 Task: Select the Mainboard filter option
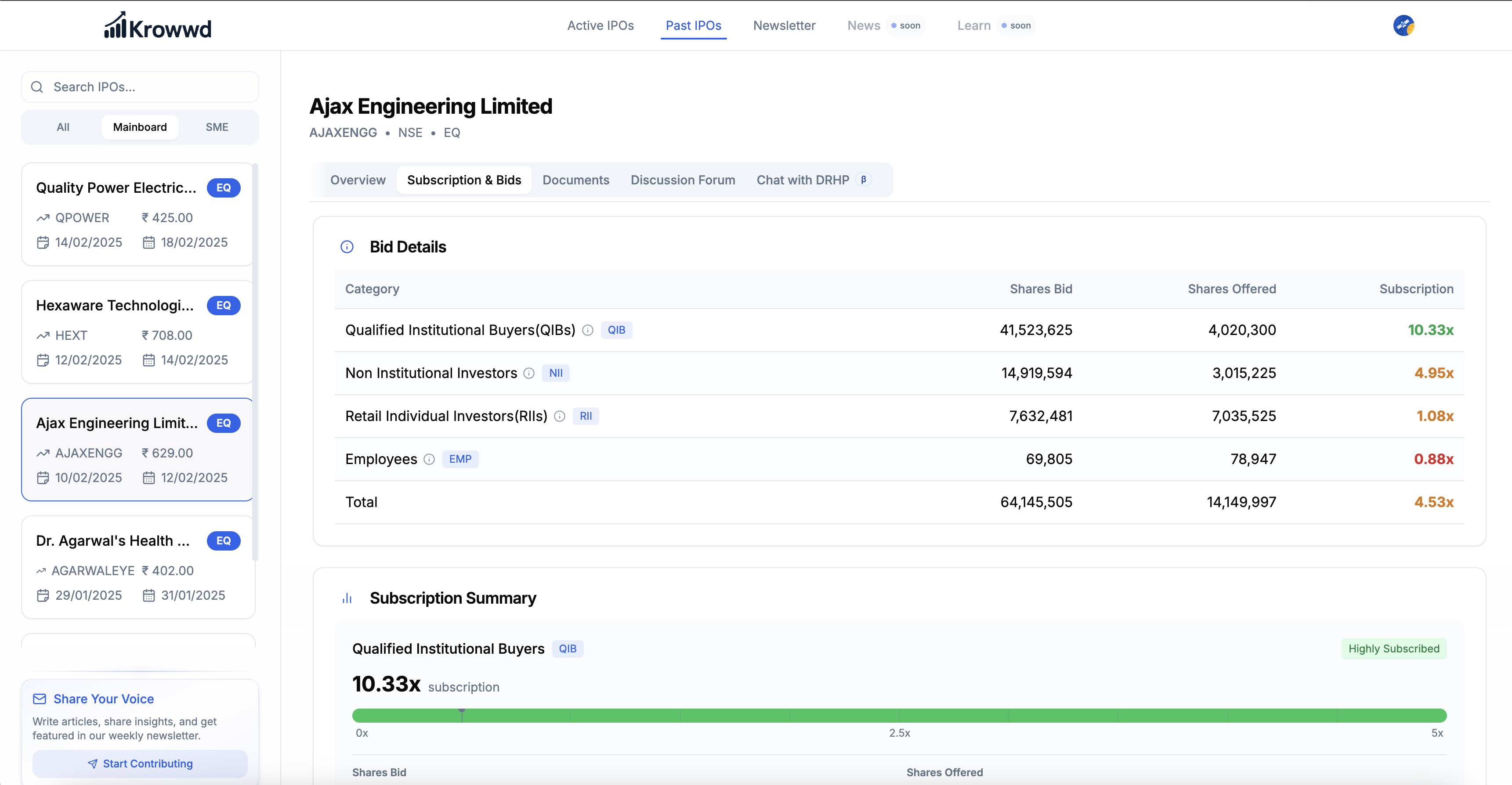click(140, 127)
